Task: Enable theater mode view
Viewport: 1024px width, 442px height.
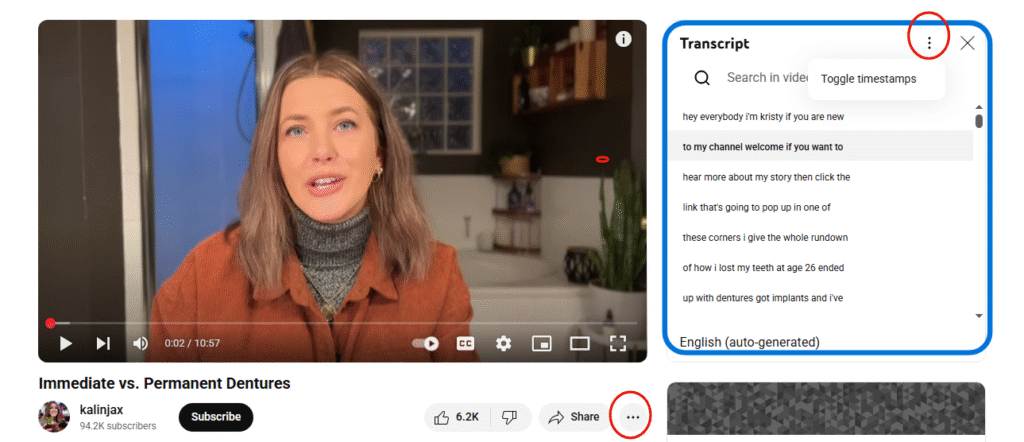Action: (x=579, y=343)
